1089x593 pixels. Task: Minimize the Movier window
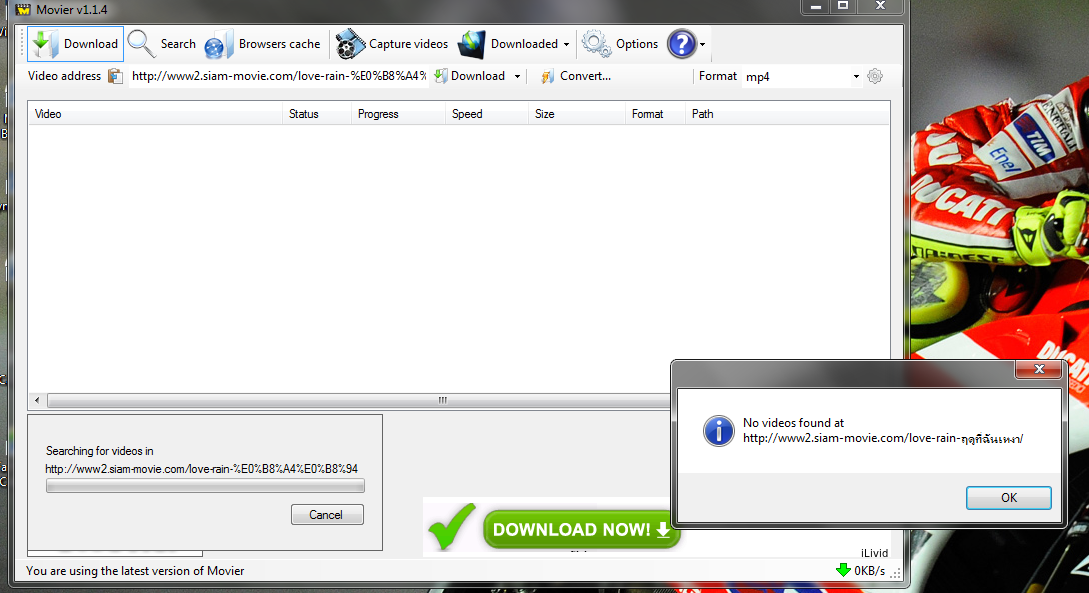coord(816,6)
